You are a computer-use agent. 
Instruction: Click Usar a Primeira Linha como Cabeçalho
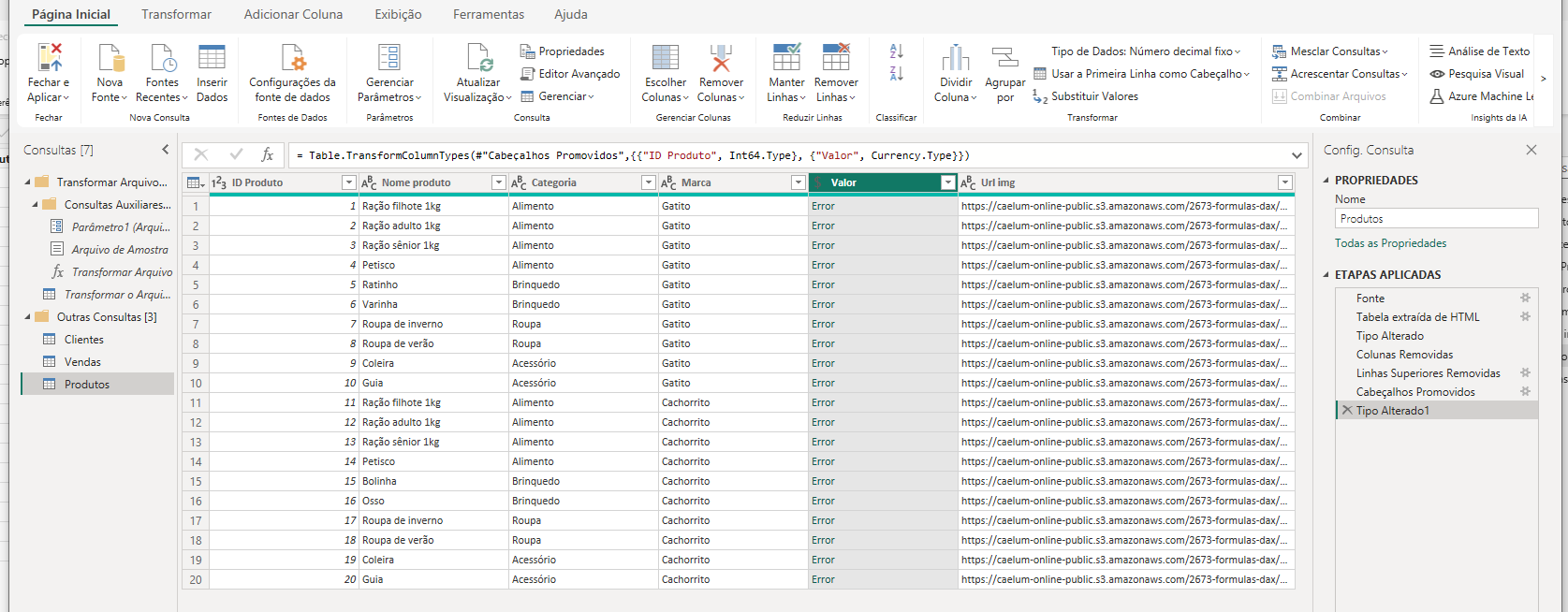tap(1141, 74)
